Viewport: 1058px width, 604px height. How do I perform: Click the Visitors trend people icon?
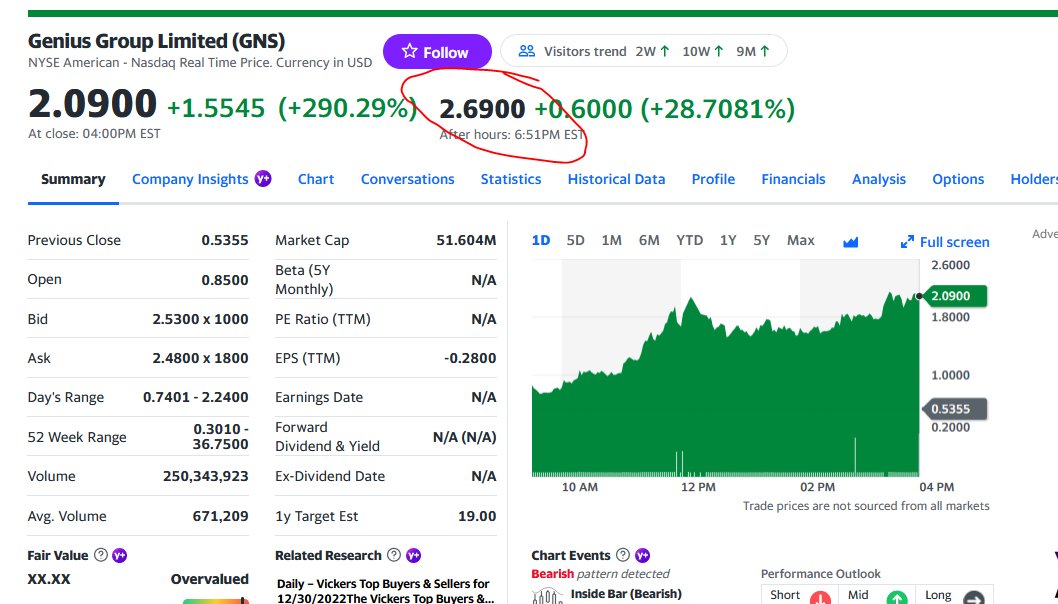(x=526, y=51)
